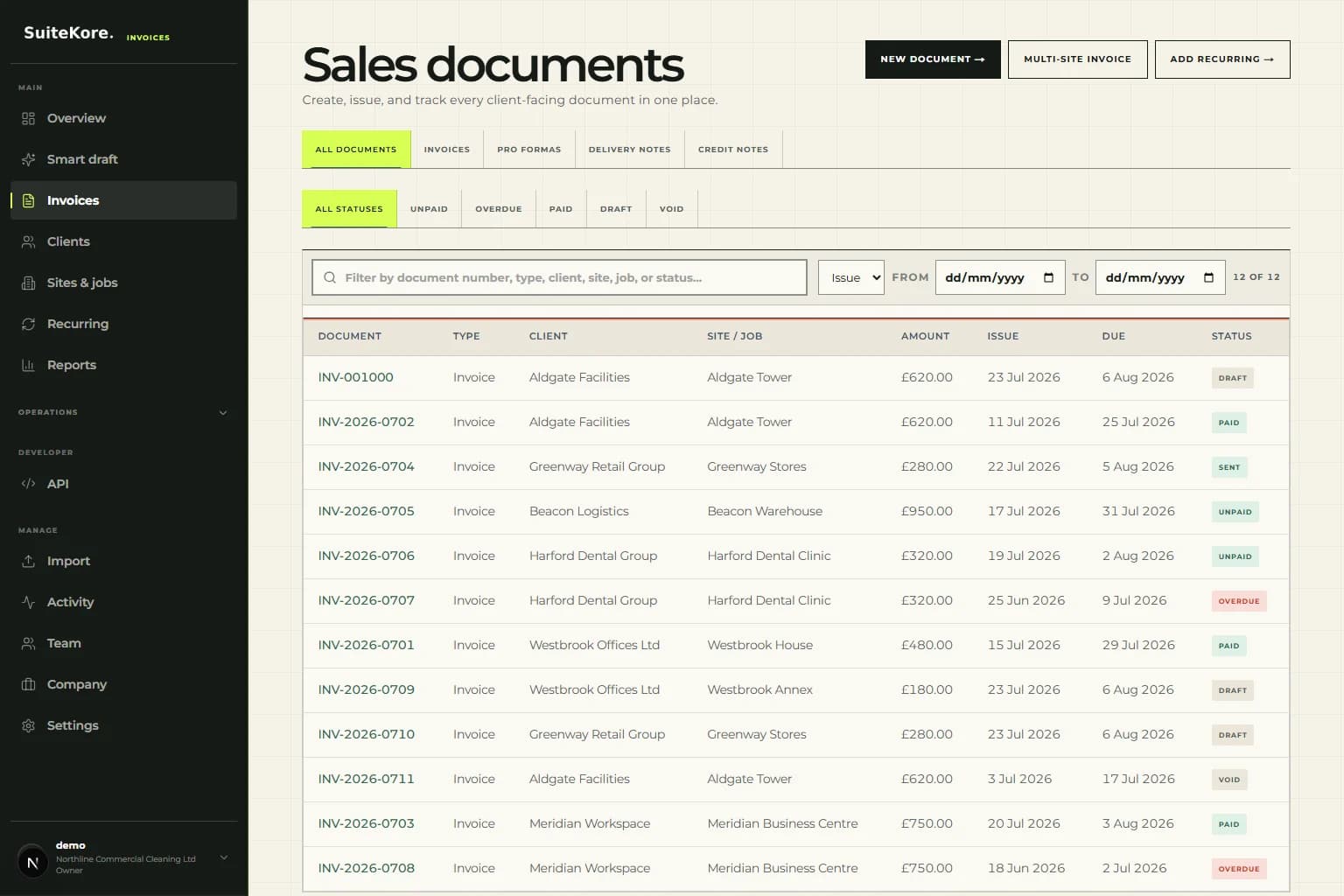Click the Company briefcase icon
This screenshot has height=896, width=1344.
click(28, 684)
